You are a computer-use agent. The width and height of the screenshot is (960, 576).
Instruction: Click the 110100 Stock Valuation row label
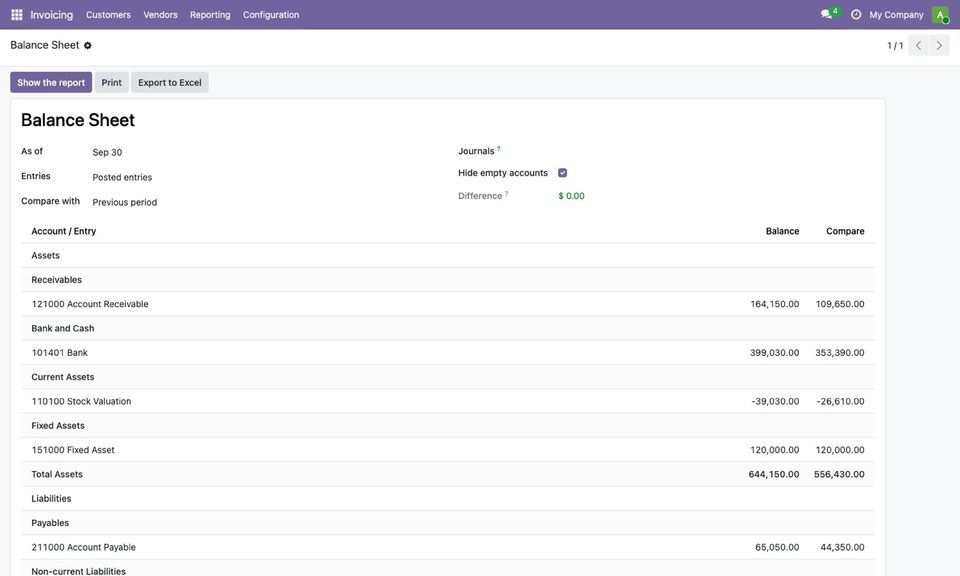[x=81, y=402]
